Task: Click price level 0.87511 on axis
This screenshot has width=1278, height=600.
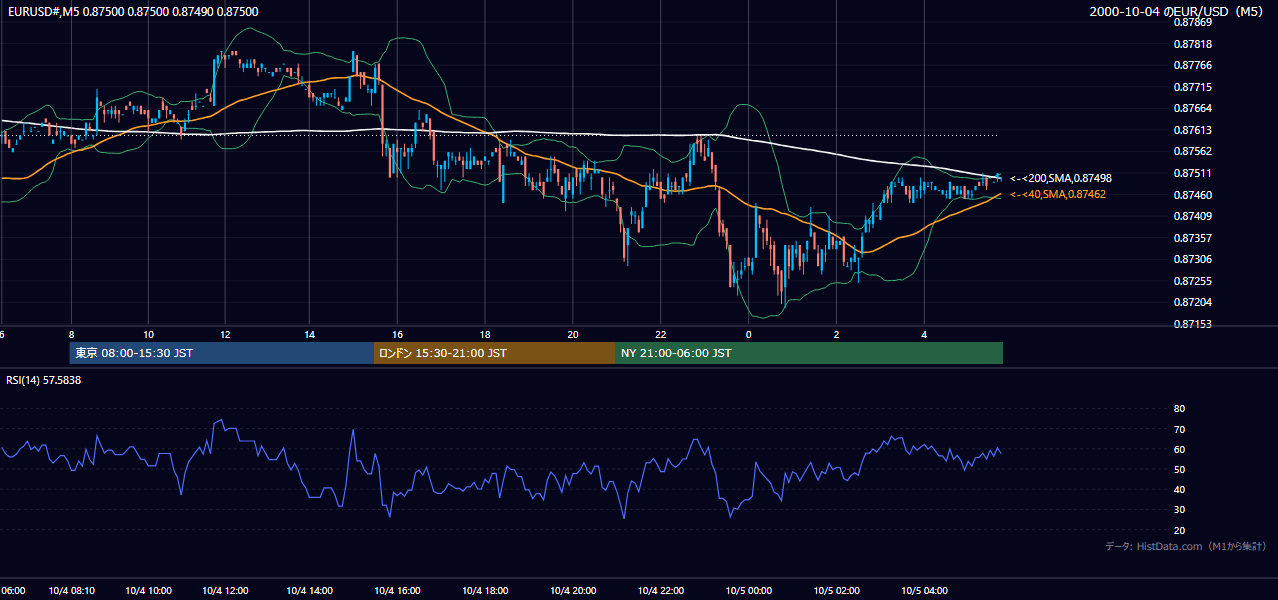Action: (1192, 173)
